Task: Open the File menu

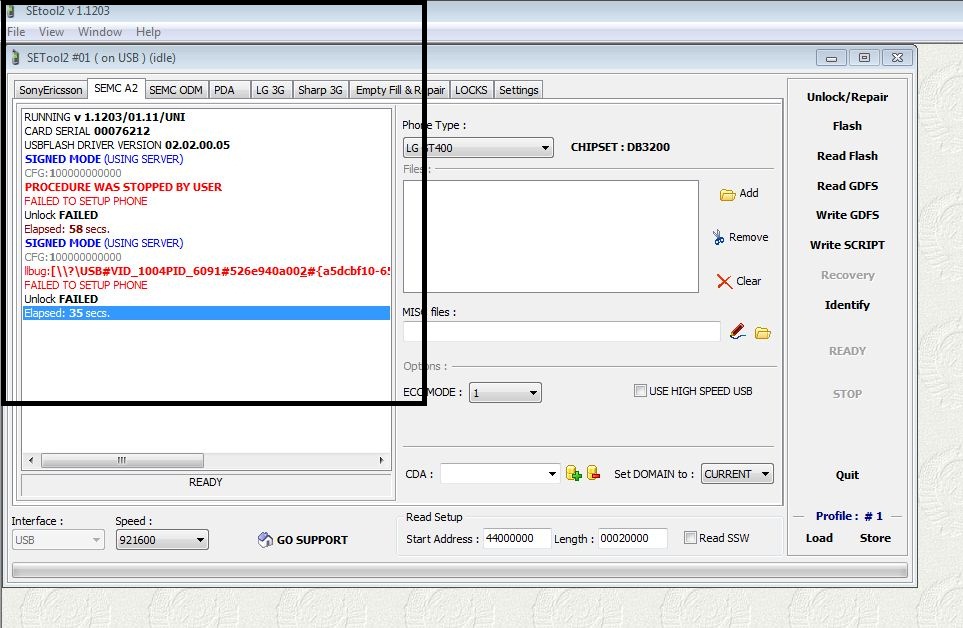Action: 16,32
